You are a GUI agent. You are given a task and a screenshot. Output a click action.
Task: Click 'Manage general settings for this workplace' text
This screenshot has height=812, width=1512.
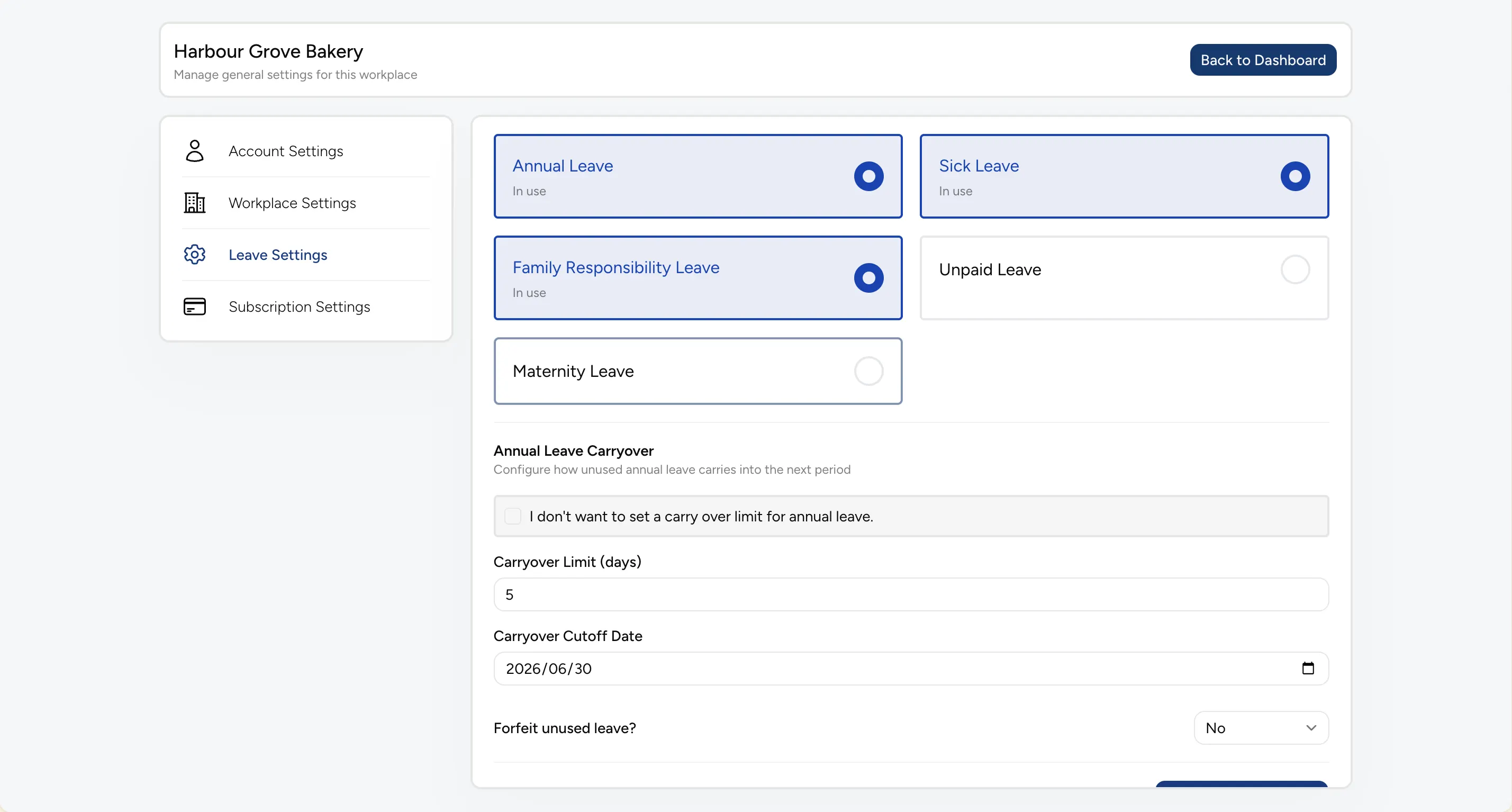(295, 75)
